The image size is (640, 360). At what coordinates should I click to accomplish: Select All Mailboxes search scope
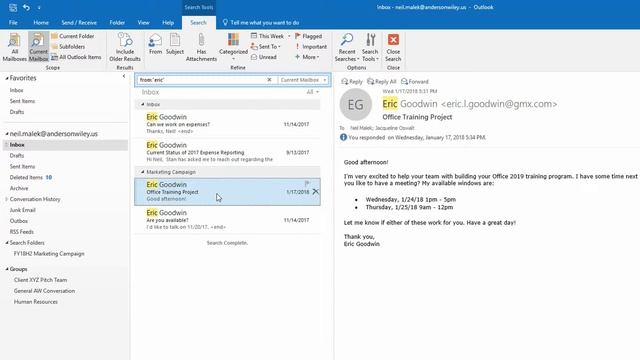click(x=14, y=47)
